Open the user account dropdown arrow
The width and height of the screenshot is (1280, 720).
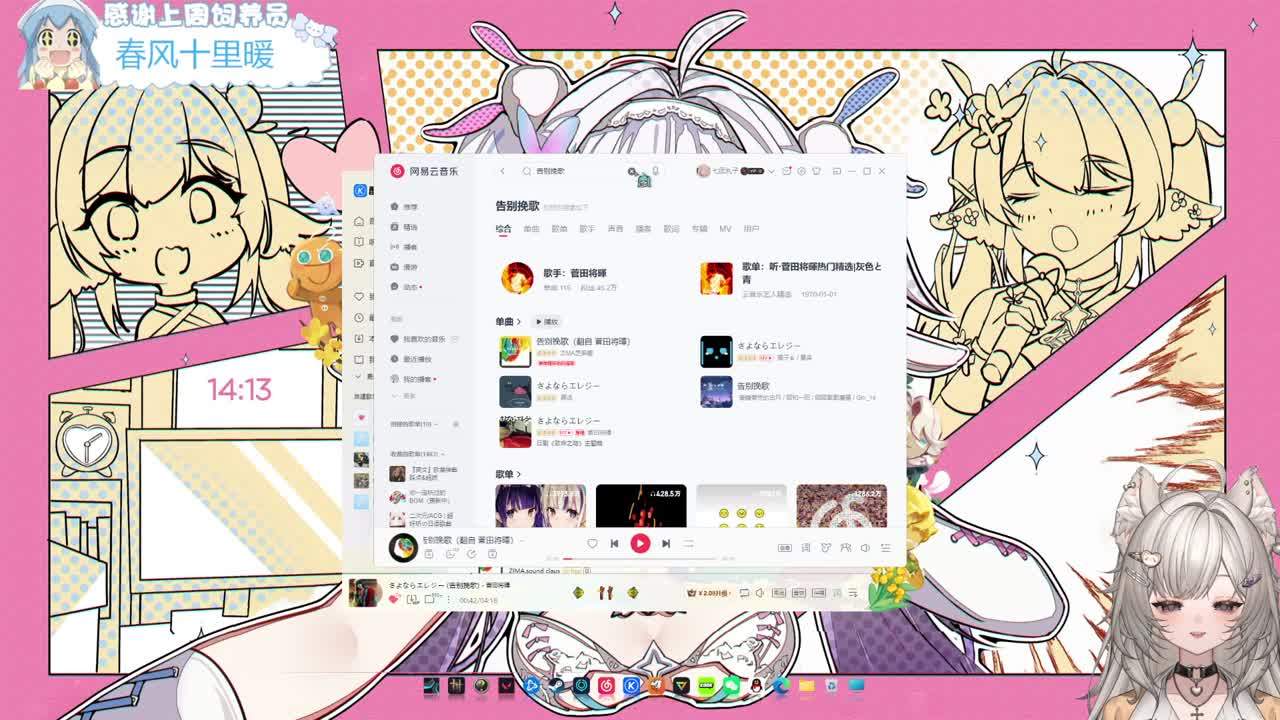[773, 171]
